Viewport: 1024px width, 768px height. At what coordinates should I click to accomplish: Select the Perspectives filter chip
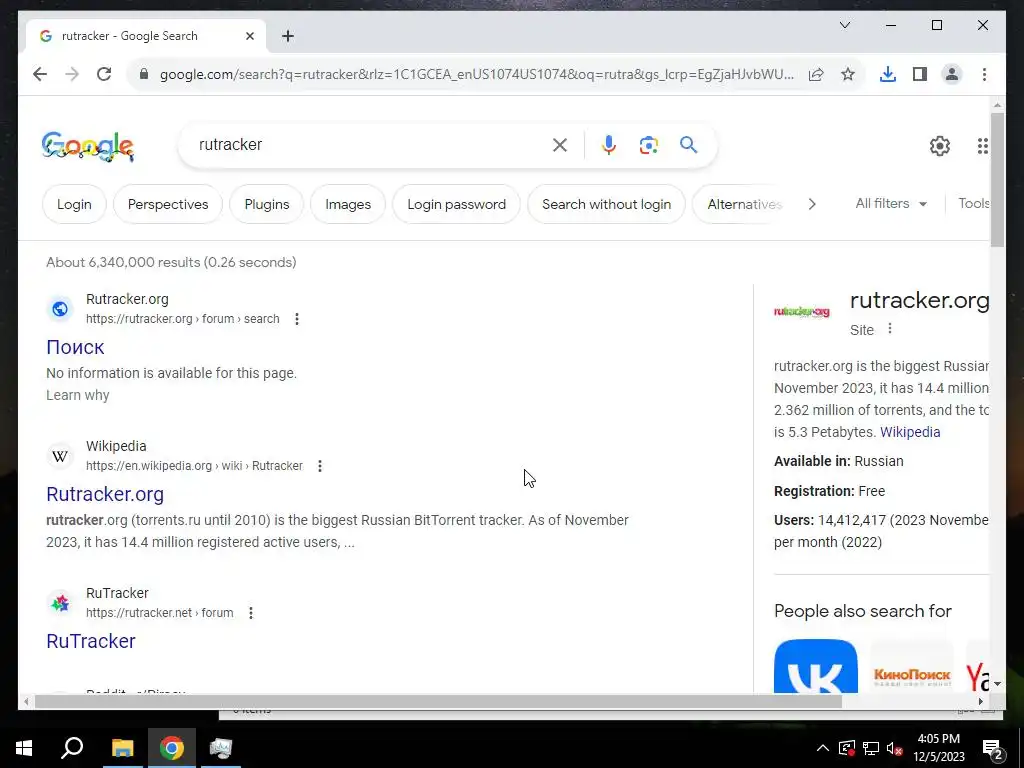click(x=168, y=204)
